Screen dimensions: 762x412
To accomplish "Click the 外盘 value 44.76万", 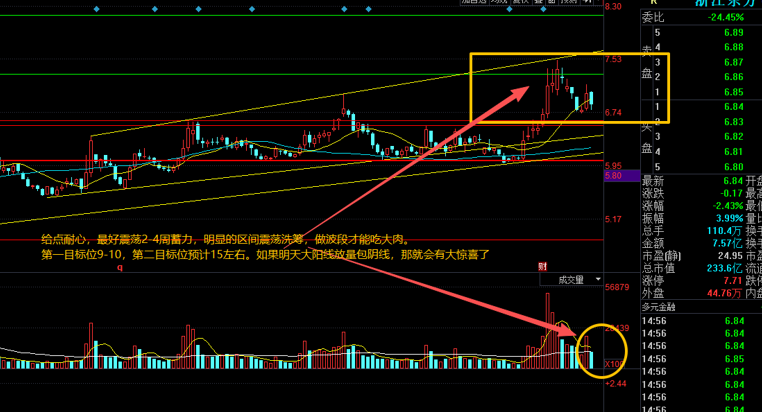I will point(726,293).
